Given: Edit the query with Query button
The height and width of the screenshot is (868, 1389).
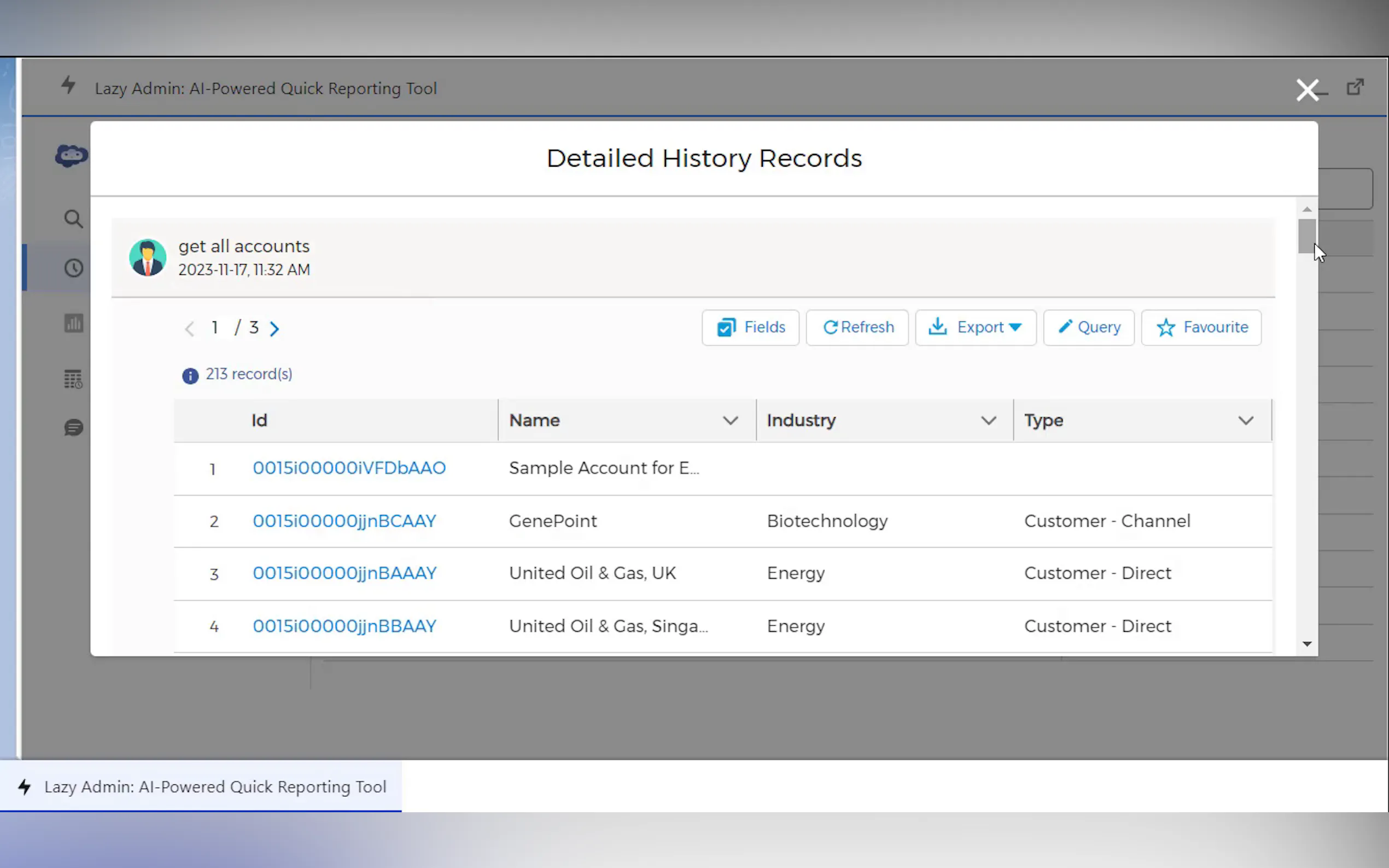Looking at the screenshot, I should pos(1089,327).
